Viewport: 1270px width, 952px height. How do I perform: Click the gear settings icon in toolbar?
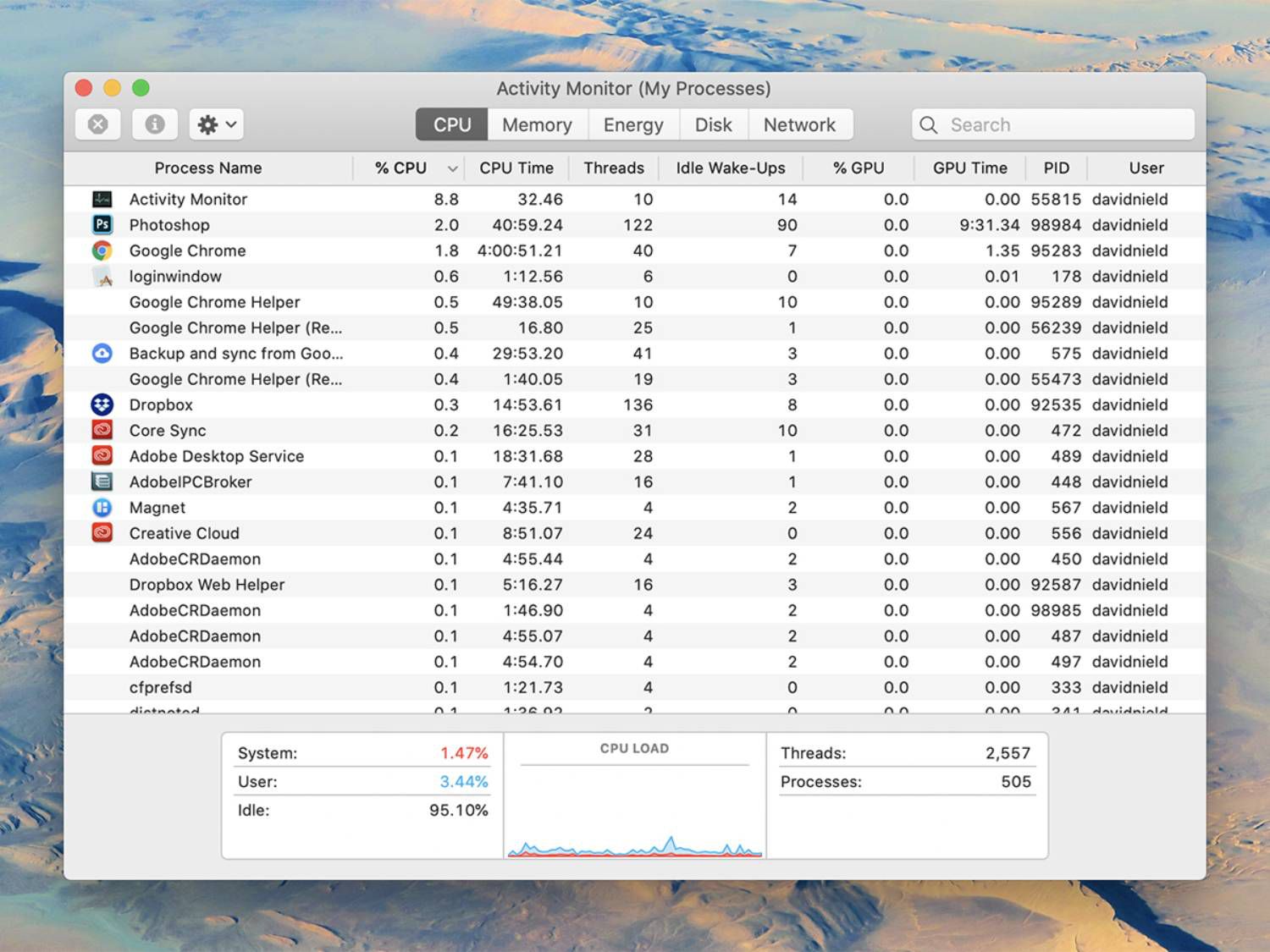(207, 124)
